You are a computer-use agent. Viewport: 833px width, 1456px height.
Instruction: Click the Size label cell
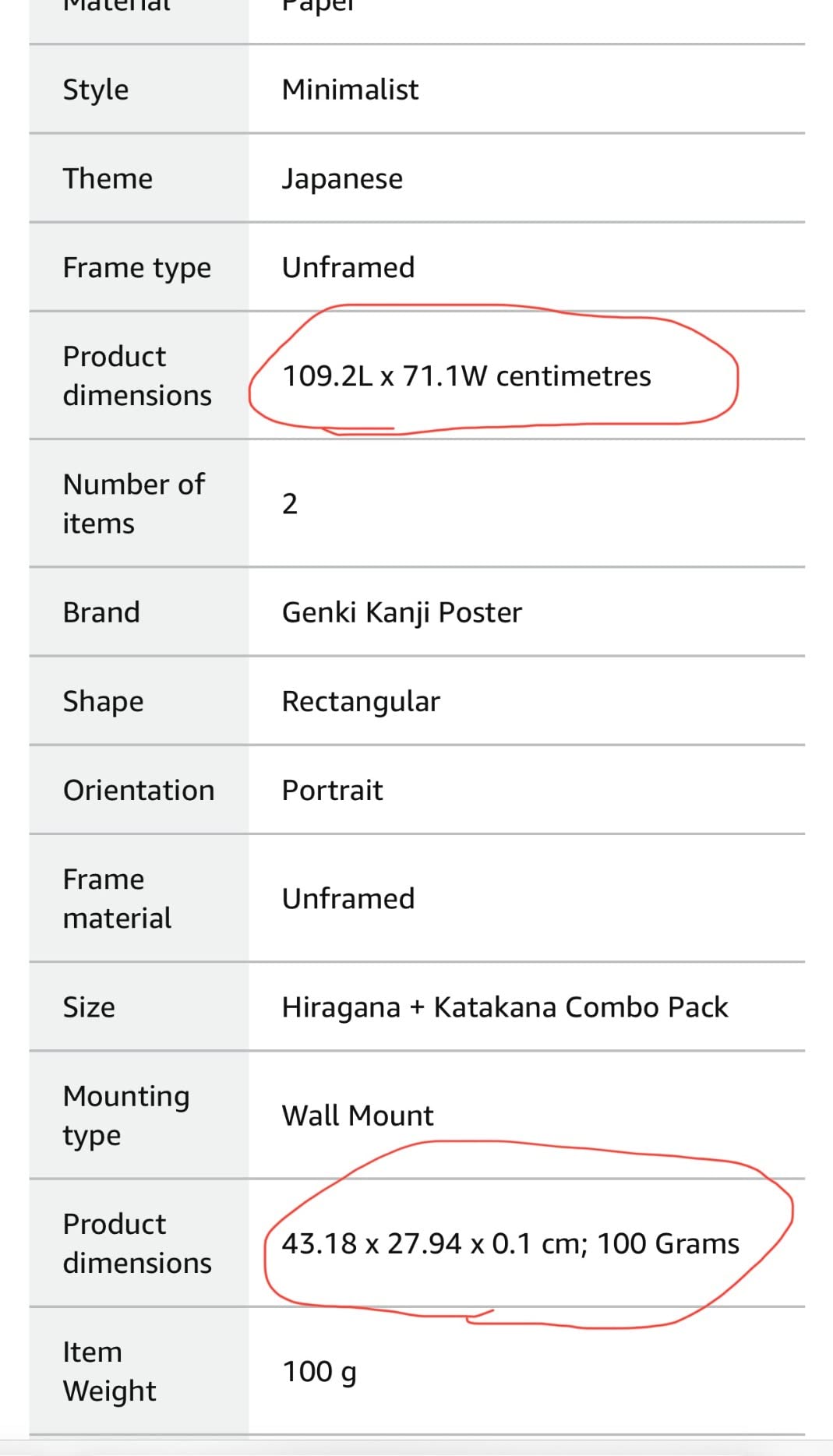(x=89, y=1007)
